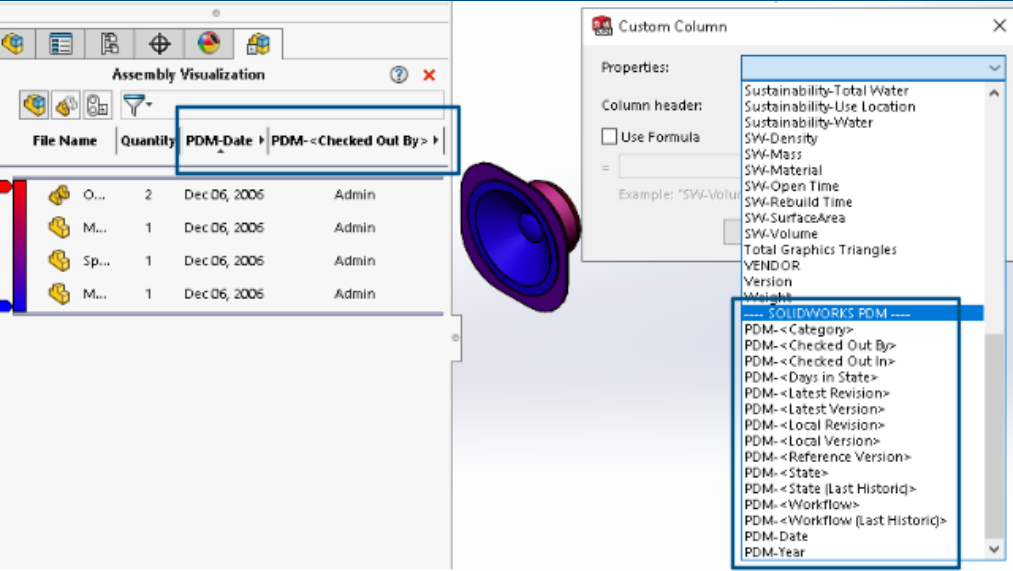The width and height of the screenshot is (1013, 571).
Task: Open Assembly Visualization help
Action: [x=399, y=75]
